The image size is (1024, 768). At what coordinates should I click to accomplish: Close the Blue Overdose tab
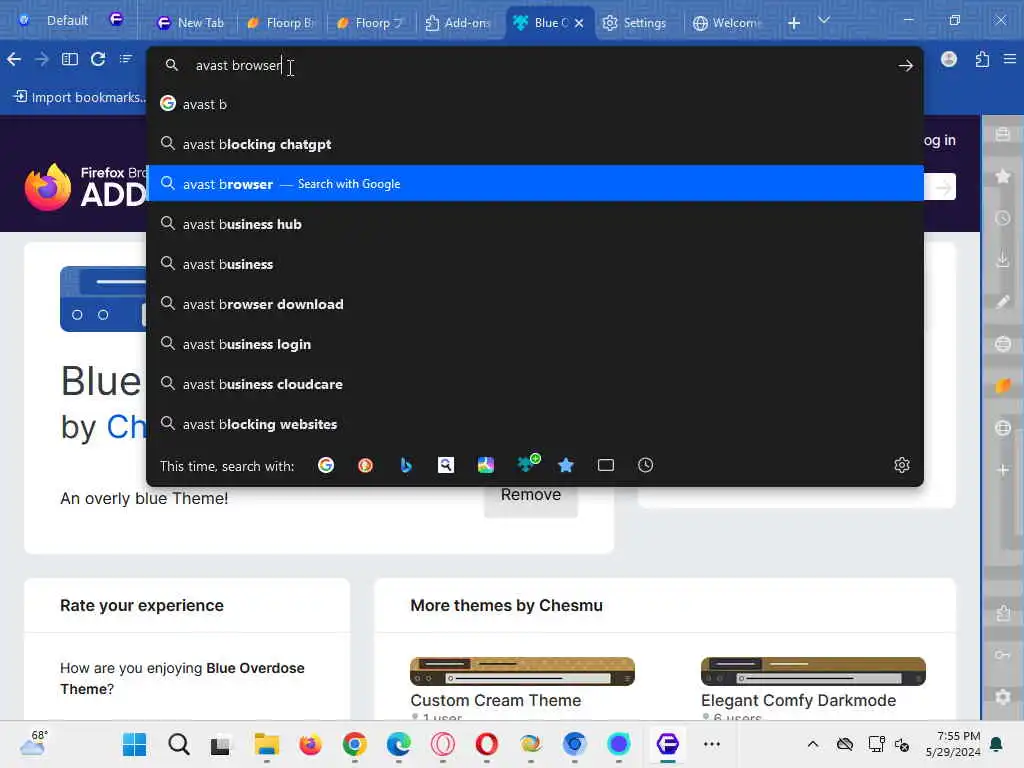[579, 23]
